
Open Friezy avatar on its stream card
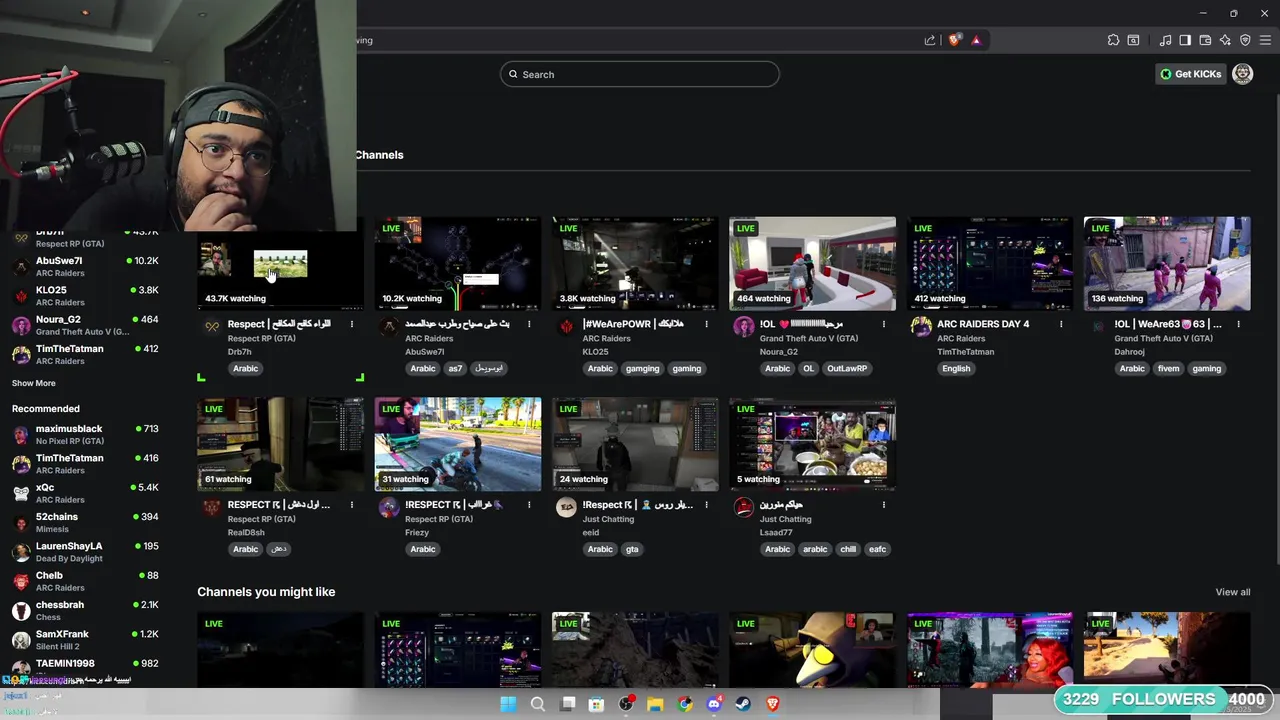point(389,507)
